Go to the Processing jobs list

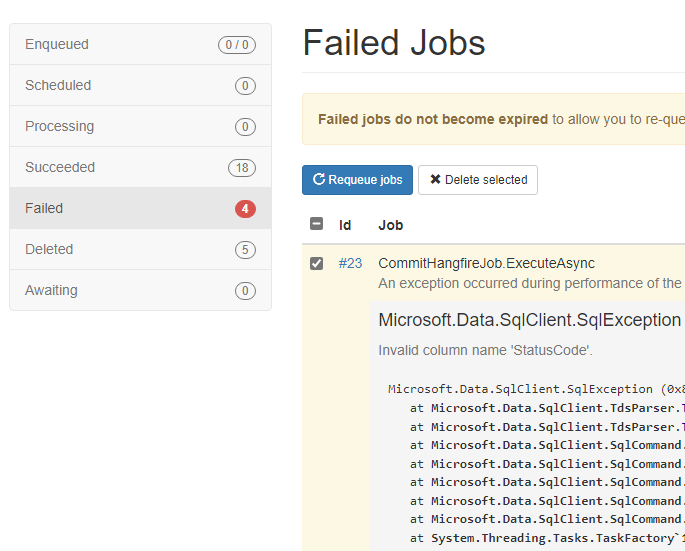[x=141, y=126]
